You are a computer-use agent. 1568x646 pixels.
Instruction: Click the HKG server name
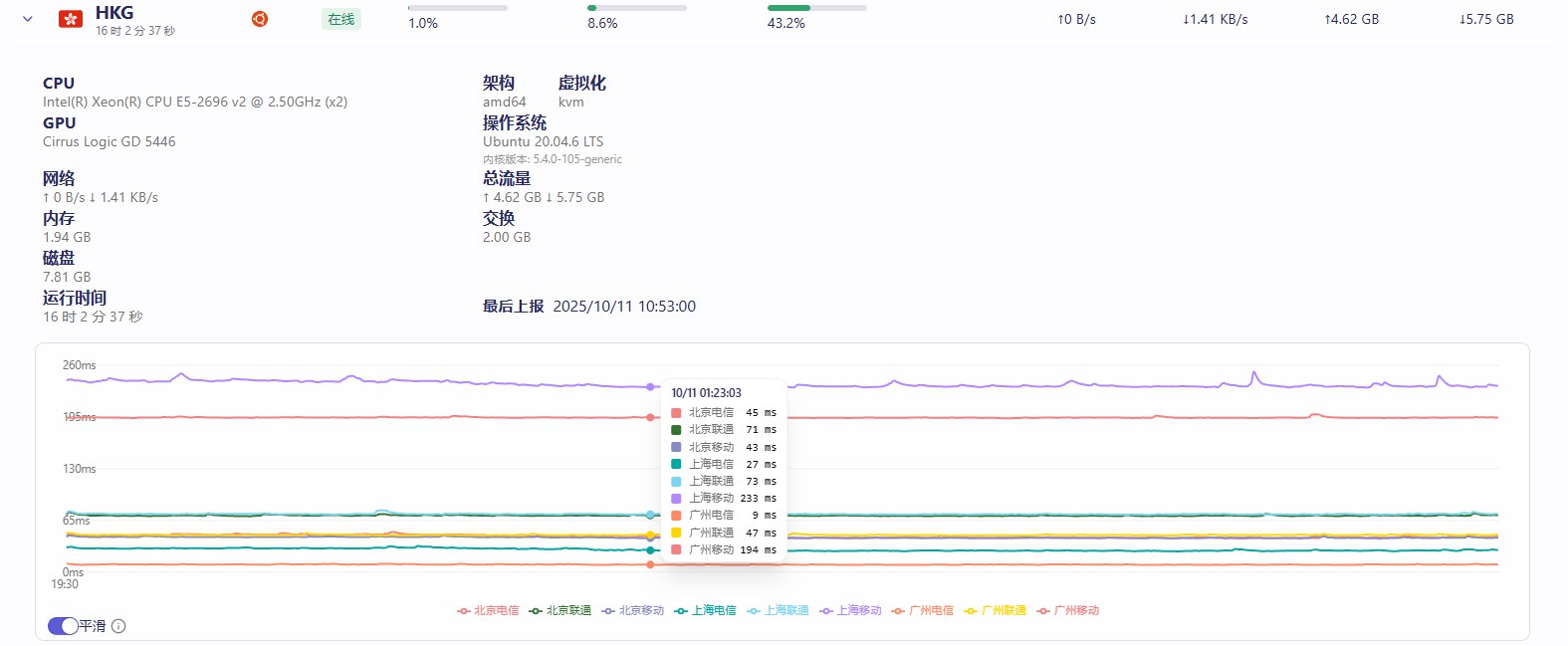[x=114, y=13]
